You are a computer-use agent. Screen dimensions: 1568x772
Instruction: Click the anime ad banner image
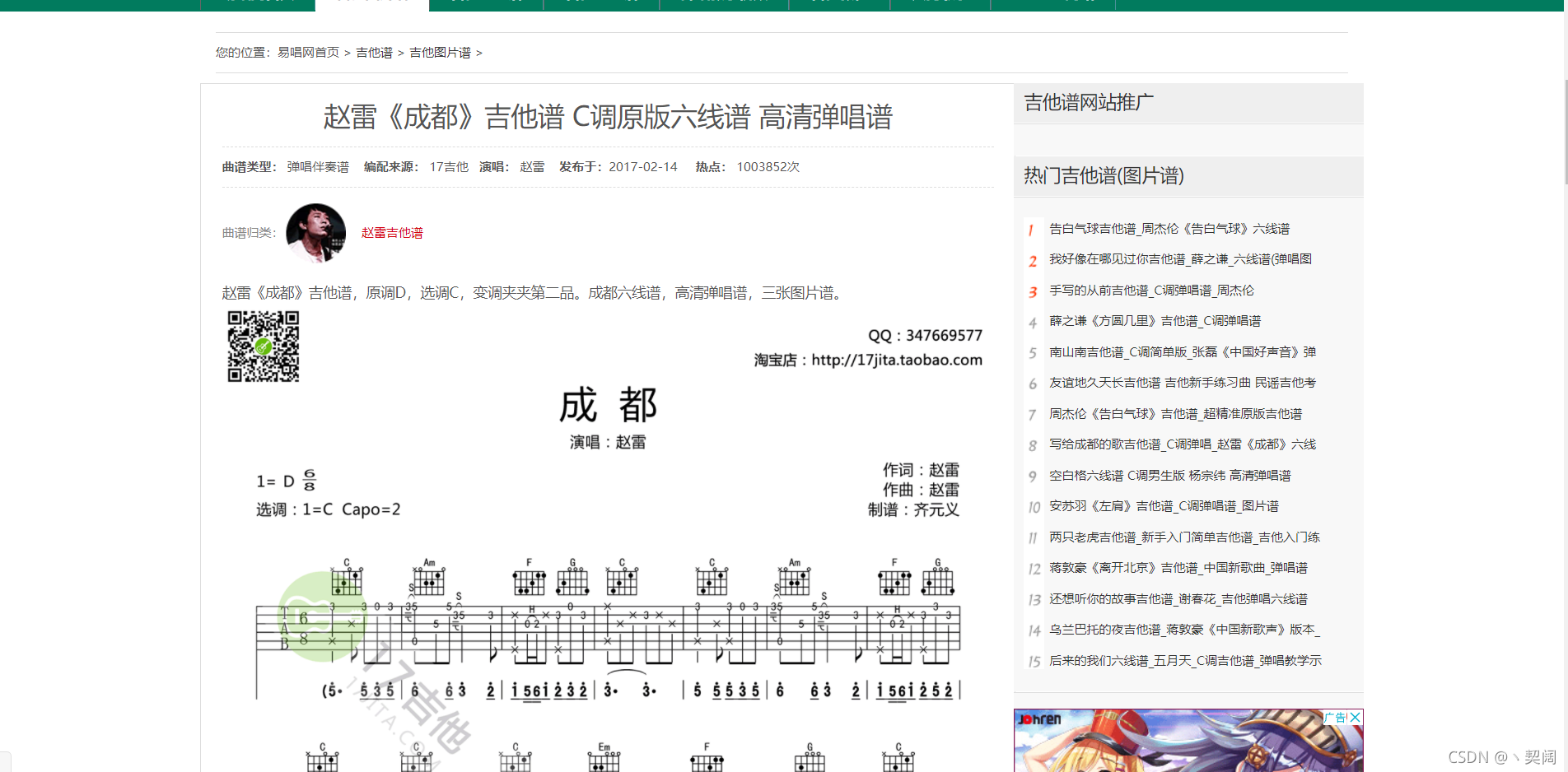pyautogui.click(x=1188, y=741)
